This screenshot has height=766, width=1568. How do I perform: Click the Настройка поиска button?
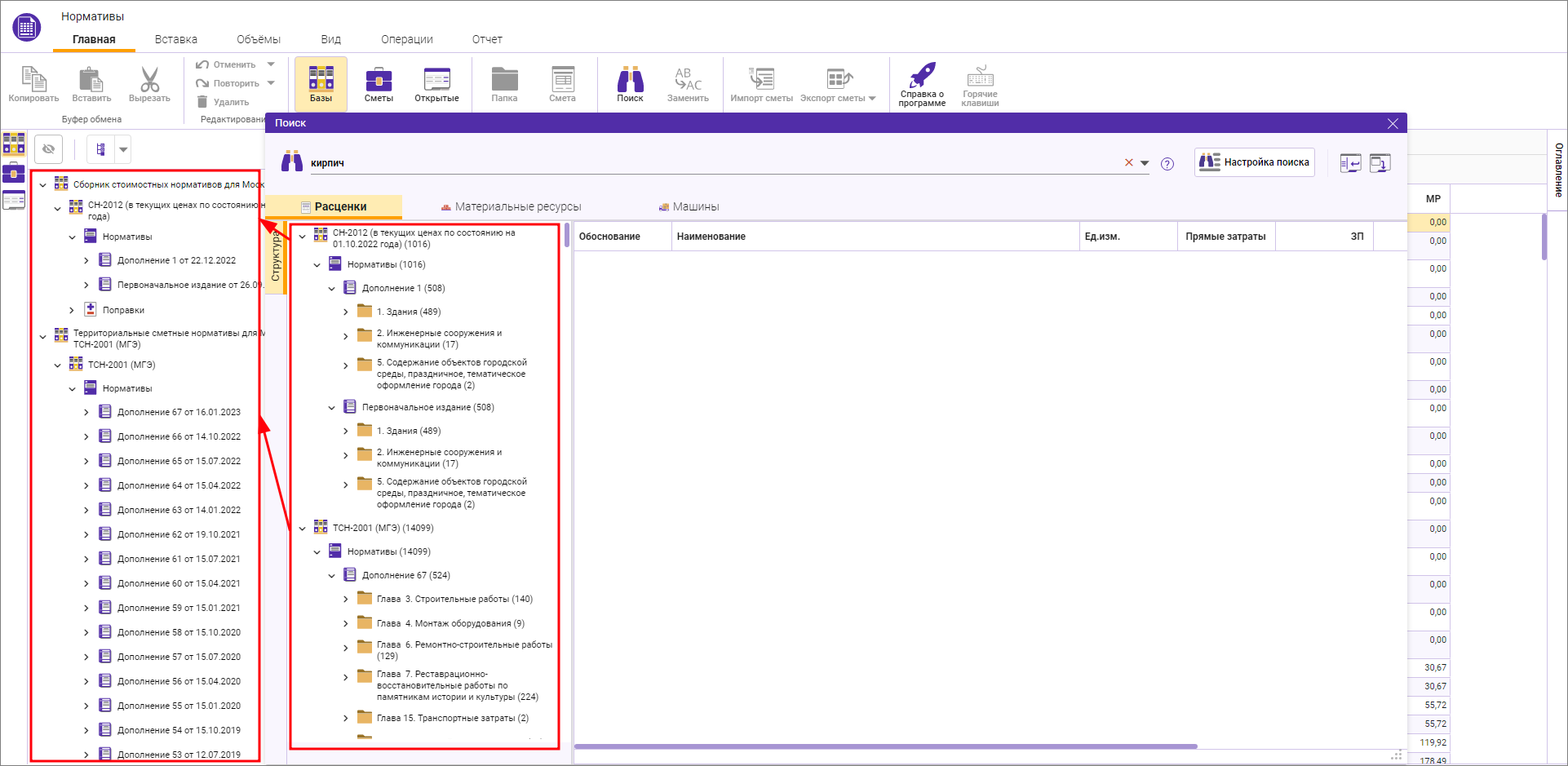pyautogui.click(x=1255, y=162)
